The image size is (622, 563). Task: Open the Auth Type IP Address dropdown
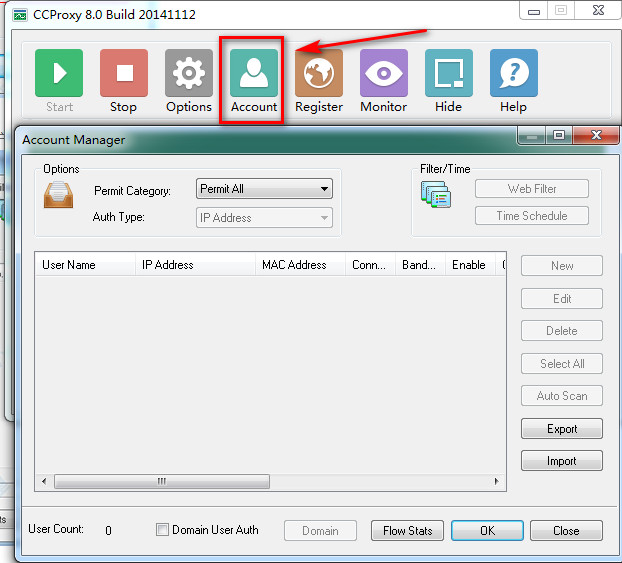(264, 217)
